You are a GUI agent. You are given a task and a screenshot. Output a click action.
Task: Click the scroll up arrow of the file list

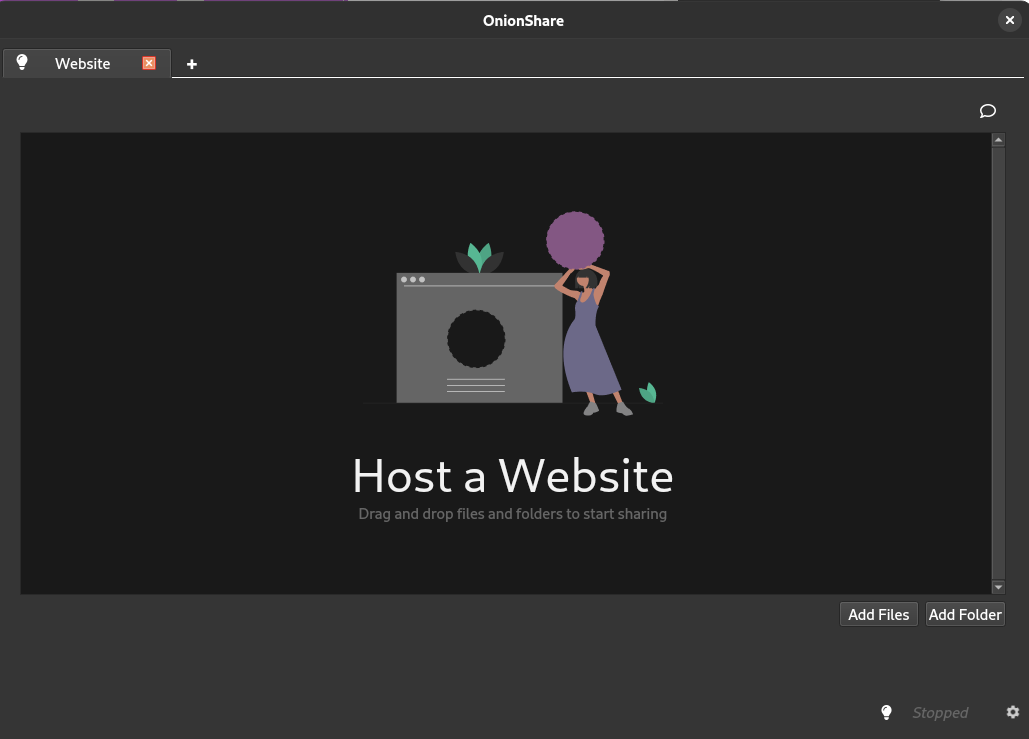click(998, 140)
